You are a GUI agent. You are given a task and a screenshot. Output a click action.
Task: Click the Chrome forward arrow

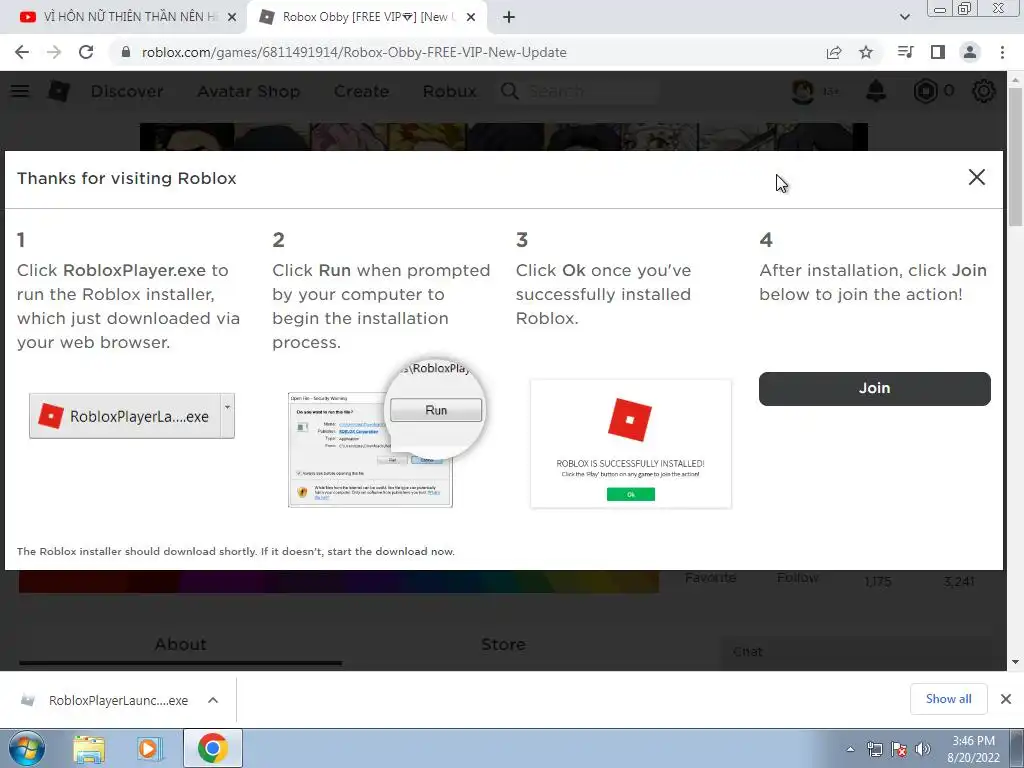coord(54,52)
